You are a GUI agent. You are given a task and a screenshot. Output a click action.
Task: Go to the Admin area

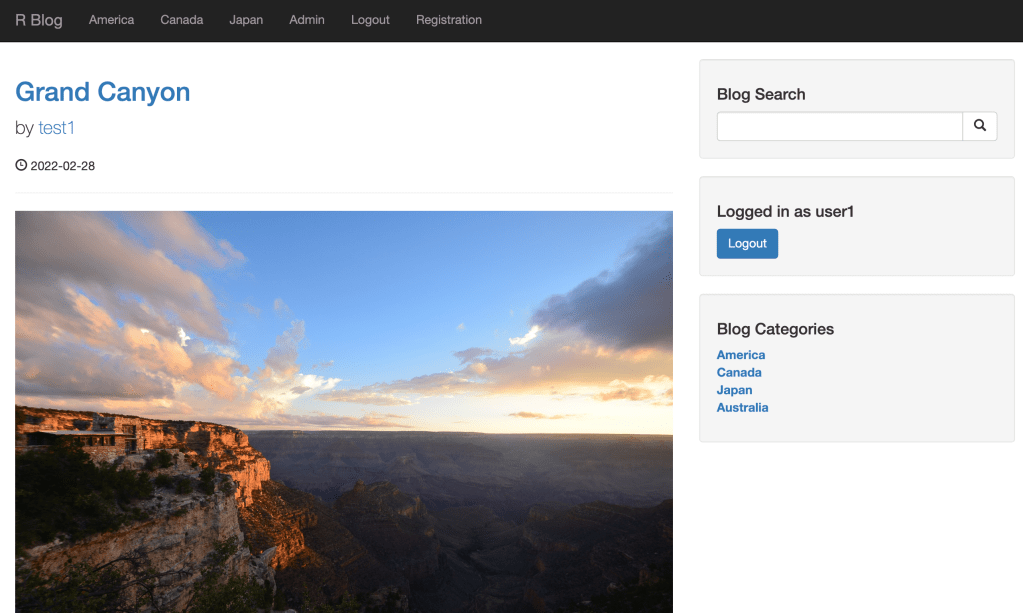click(306, 19)
